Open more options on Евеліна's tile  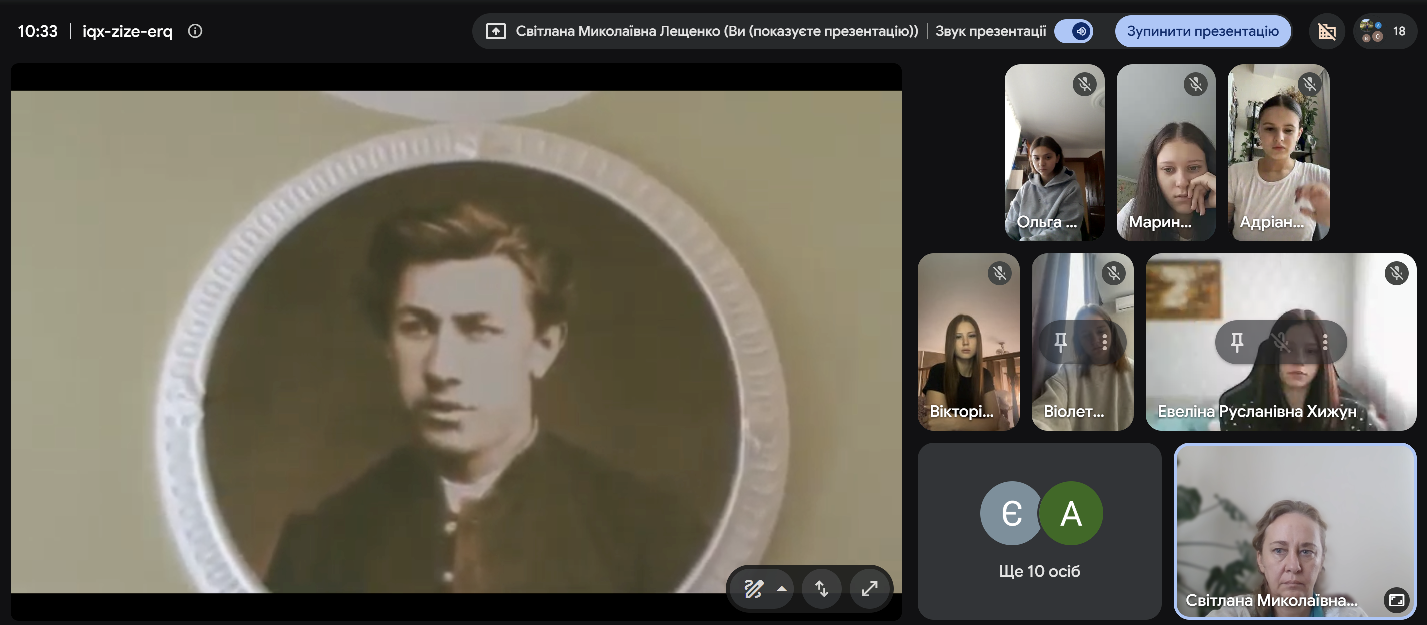(1325, 343)
